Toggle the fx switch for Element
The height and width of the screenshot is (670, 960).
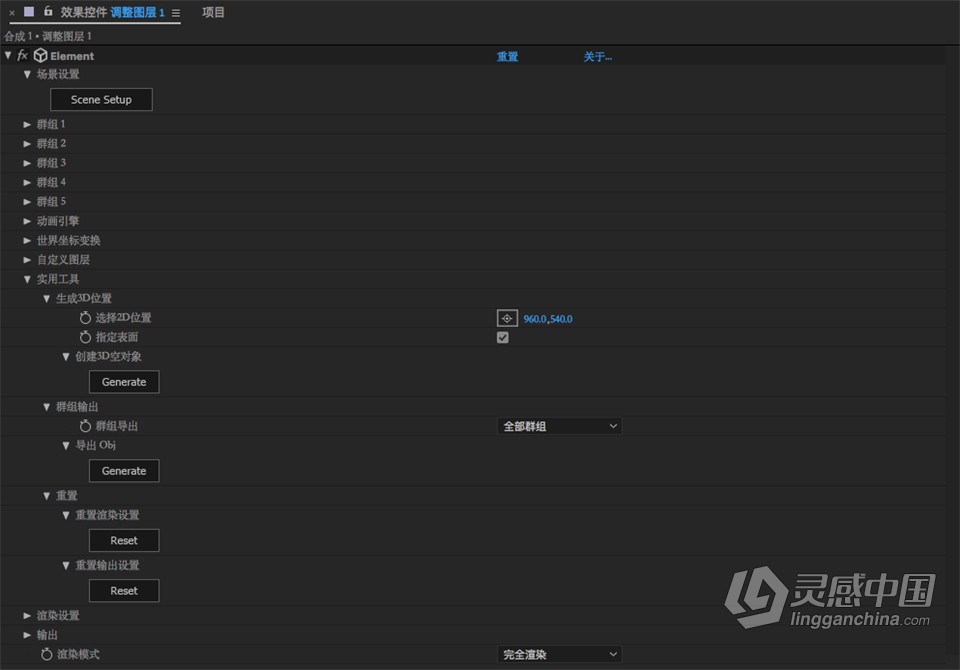pyautogui.click(x=23, y=56)
